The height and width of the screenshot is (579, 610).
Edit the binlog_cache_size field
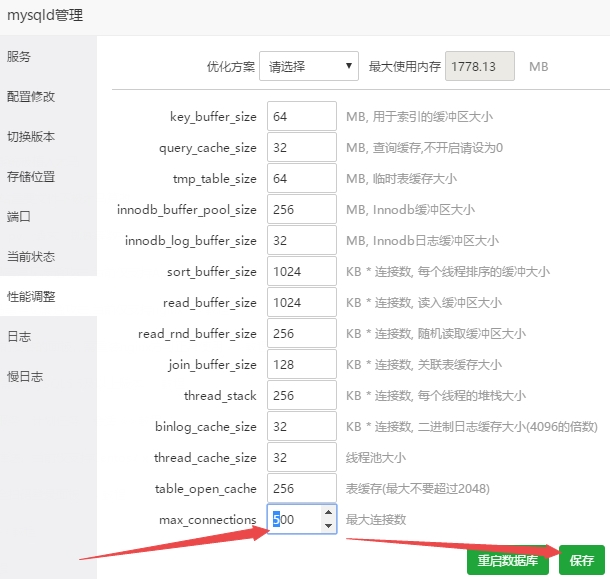coord(302,426)
